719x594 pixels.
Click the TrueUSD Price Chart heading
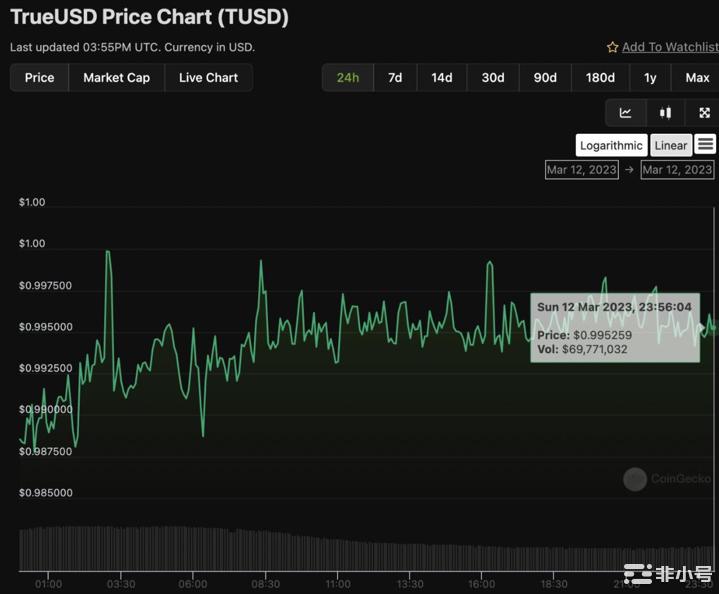point(149,17)
